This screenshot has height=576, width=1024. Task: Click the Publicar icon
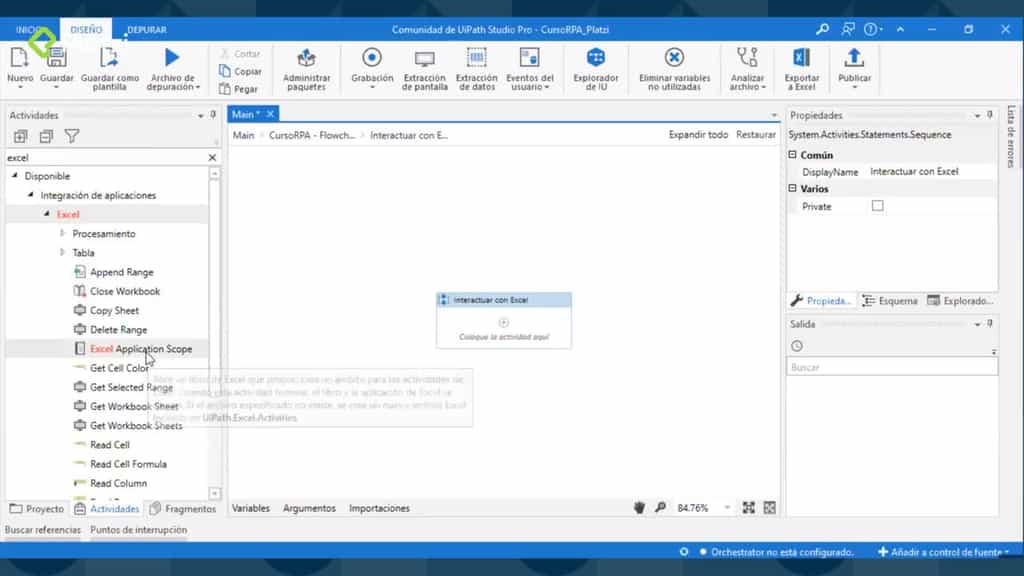click(854, 58)
